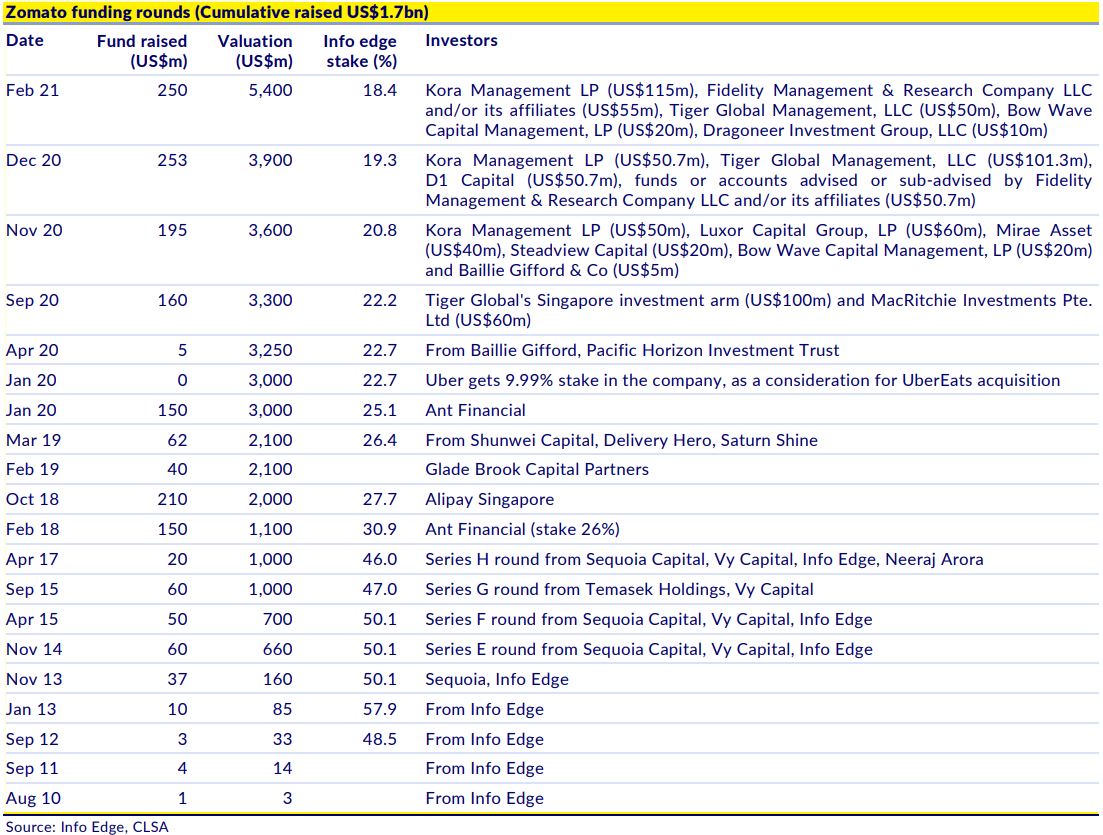Click the 'Nov 13' date cell
This screenshot has height=835, width=1103.
tap(34, 680)
